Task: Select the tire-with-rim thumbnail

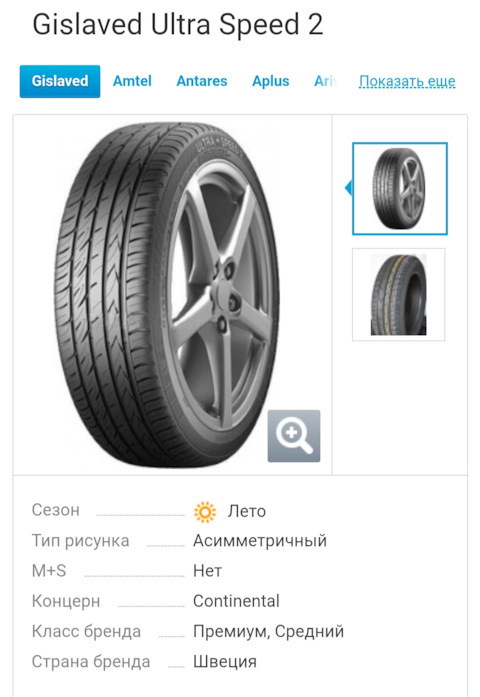Action: point(400,188)
